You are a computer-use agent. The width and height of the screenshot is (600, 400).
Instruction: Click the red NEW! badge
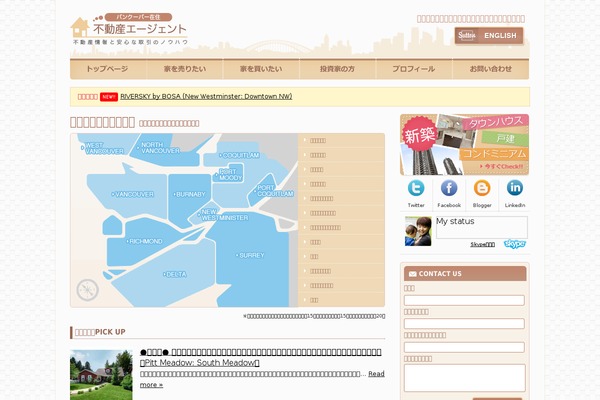click(109, 97)
